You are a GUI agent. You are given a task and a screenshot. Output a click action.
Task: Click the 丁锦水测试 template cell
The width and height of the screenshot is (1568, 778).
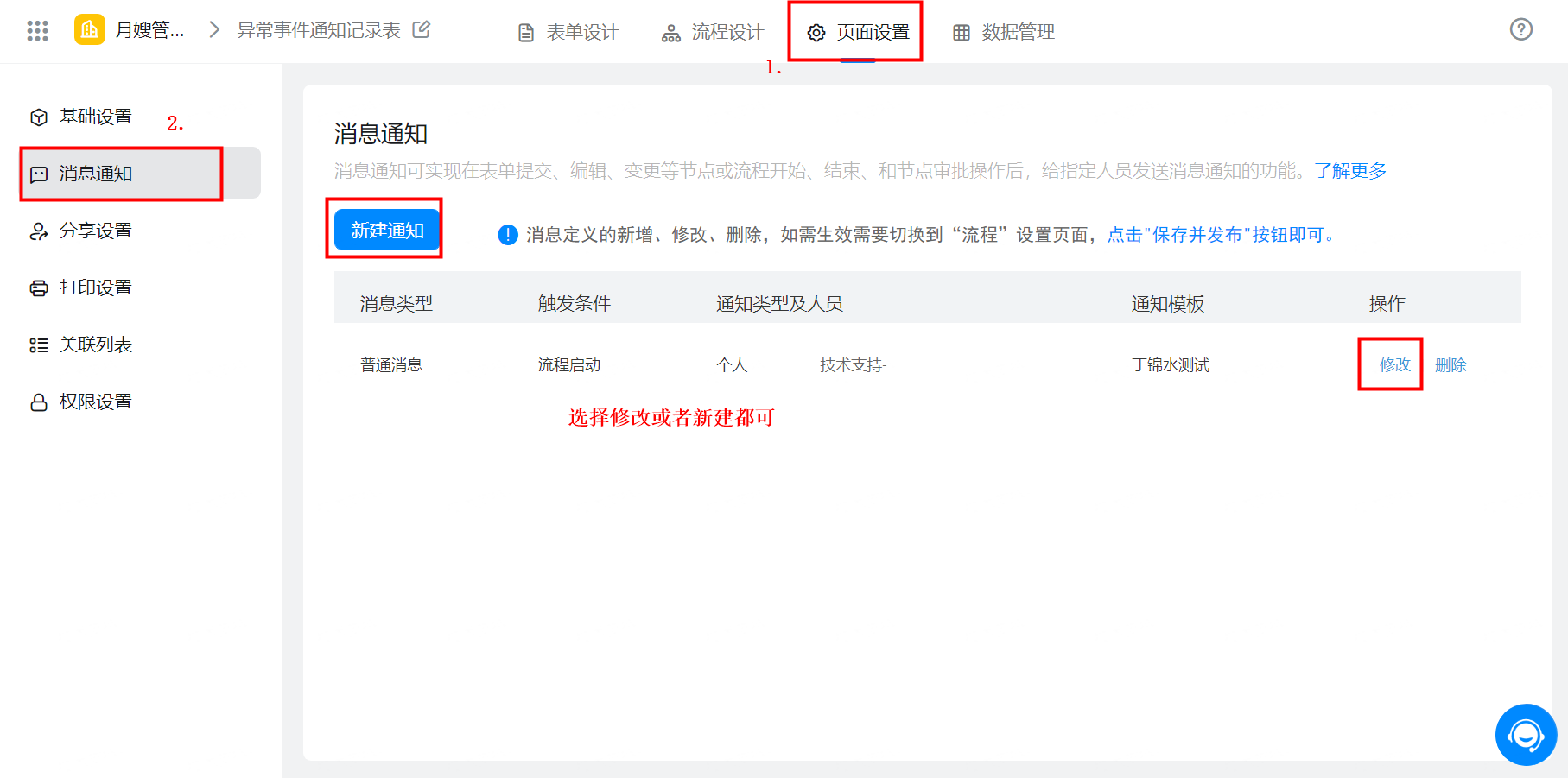(x=1171, y=365)
